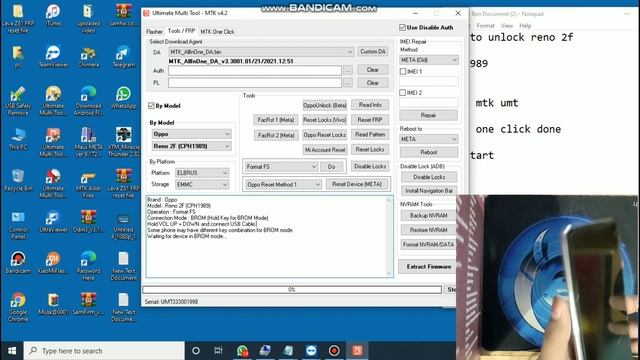Click the Reset FRP button

(370, 120)
